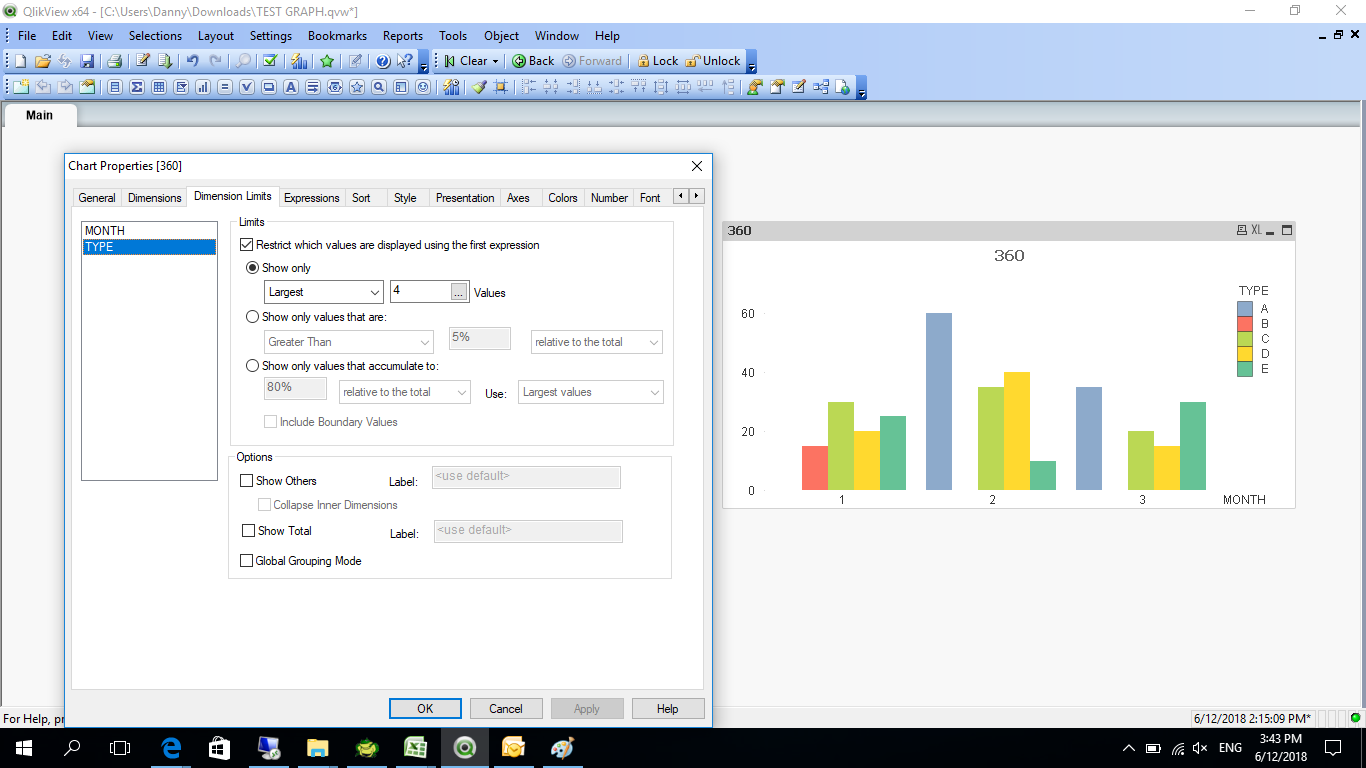Viewport: 1366px width, 768px height.
Task: Open the Edit Script icon
Action: [x=143, y=61]
